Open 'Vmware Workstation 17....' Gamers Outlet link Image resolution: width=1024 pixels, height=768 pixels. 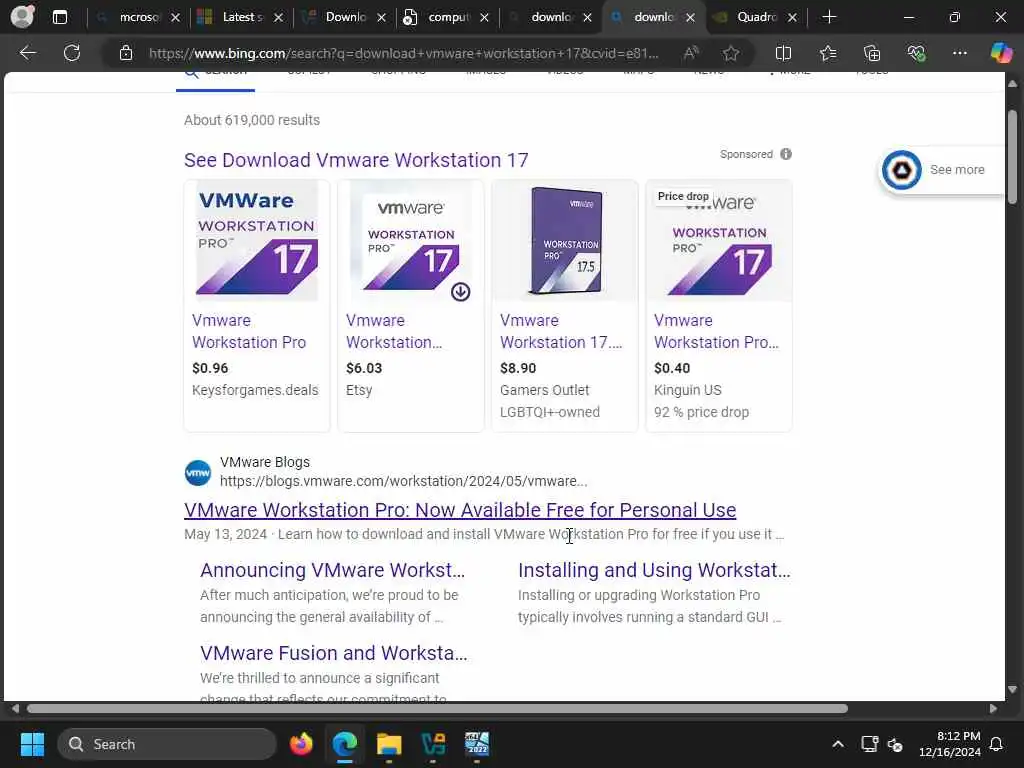560,331
